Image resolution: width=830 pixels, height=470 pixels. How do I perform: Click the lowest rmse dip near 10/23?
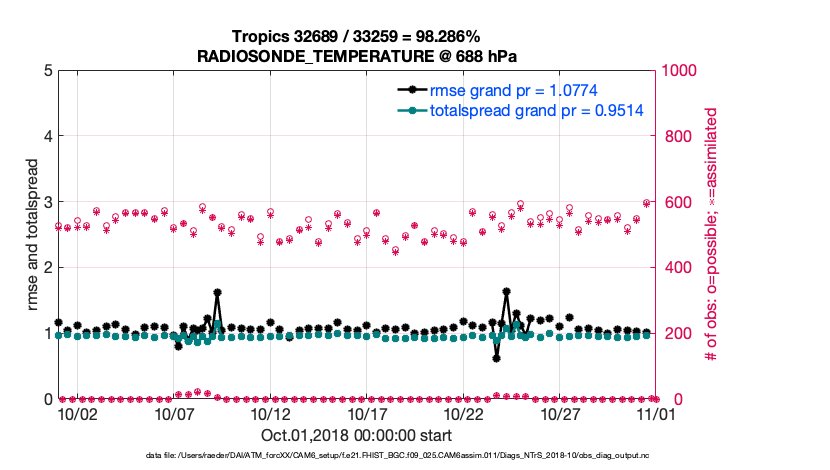pyautogui.click(x=496, y=357)
